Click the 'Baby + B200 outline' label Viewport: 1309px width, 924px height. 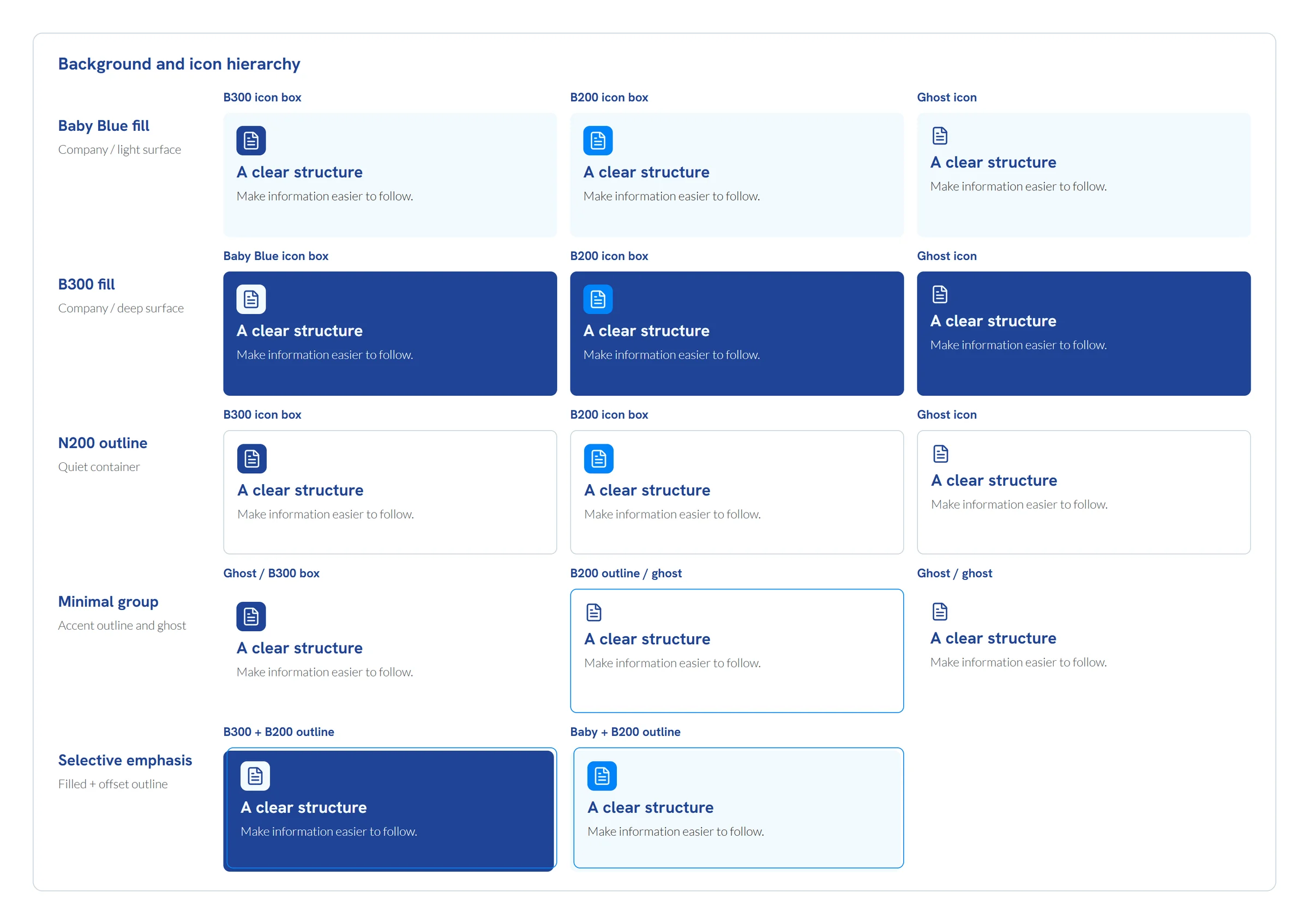[626, 732]
